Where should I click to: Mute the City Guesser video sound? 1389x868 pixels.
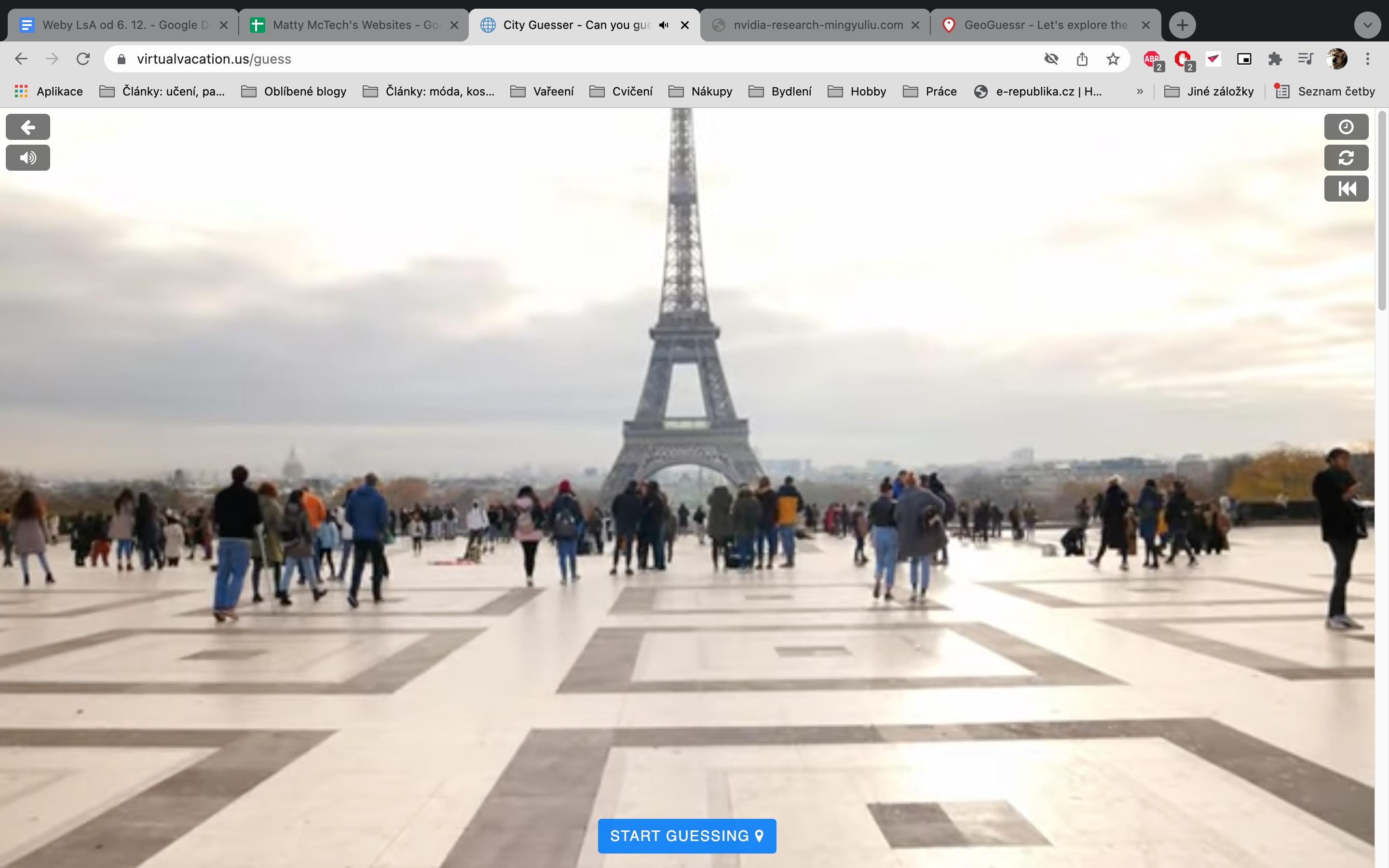tap(27, 158)
